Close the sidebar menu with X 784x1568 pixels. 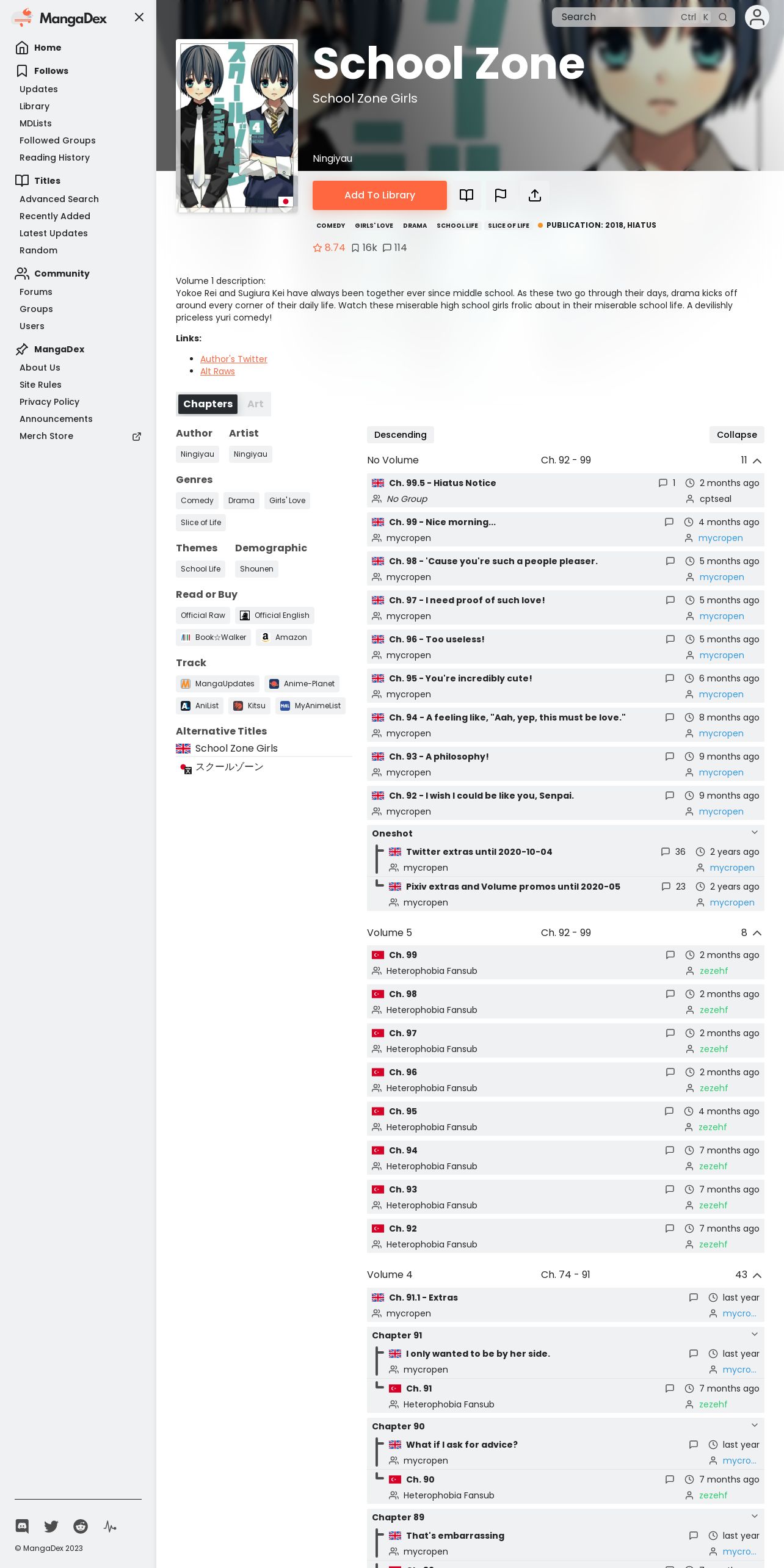pos(139,17)
